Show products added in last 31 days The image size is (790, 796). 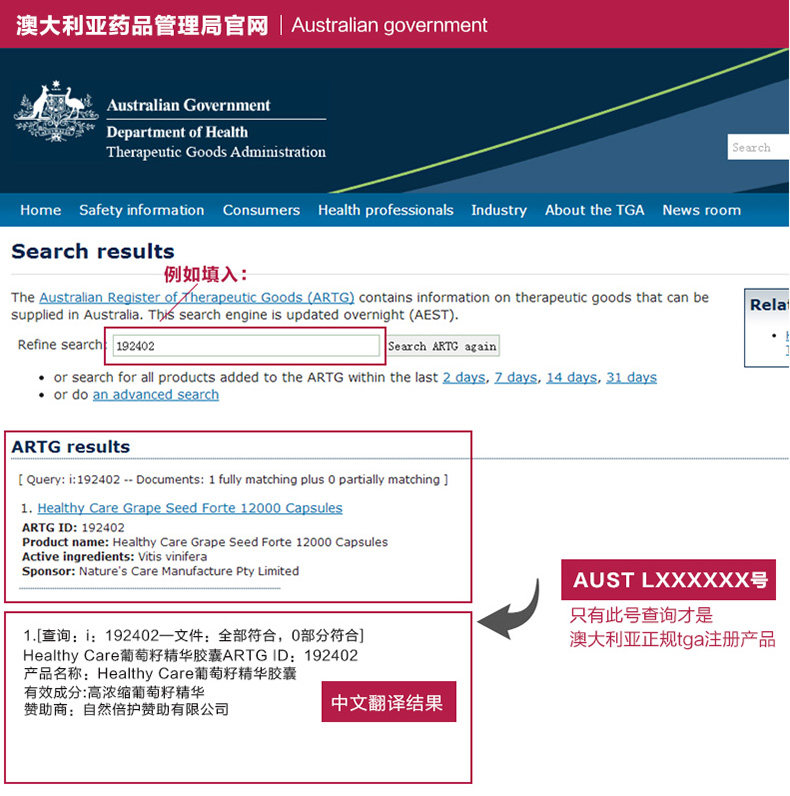(x=631, y=377)
